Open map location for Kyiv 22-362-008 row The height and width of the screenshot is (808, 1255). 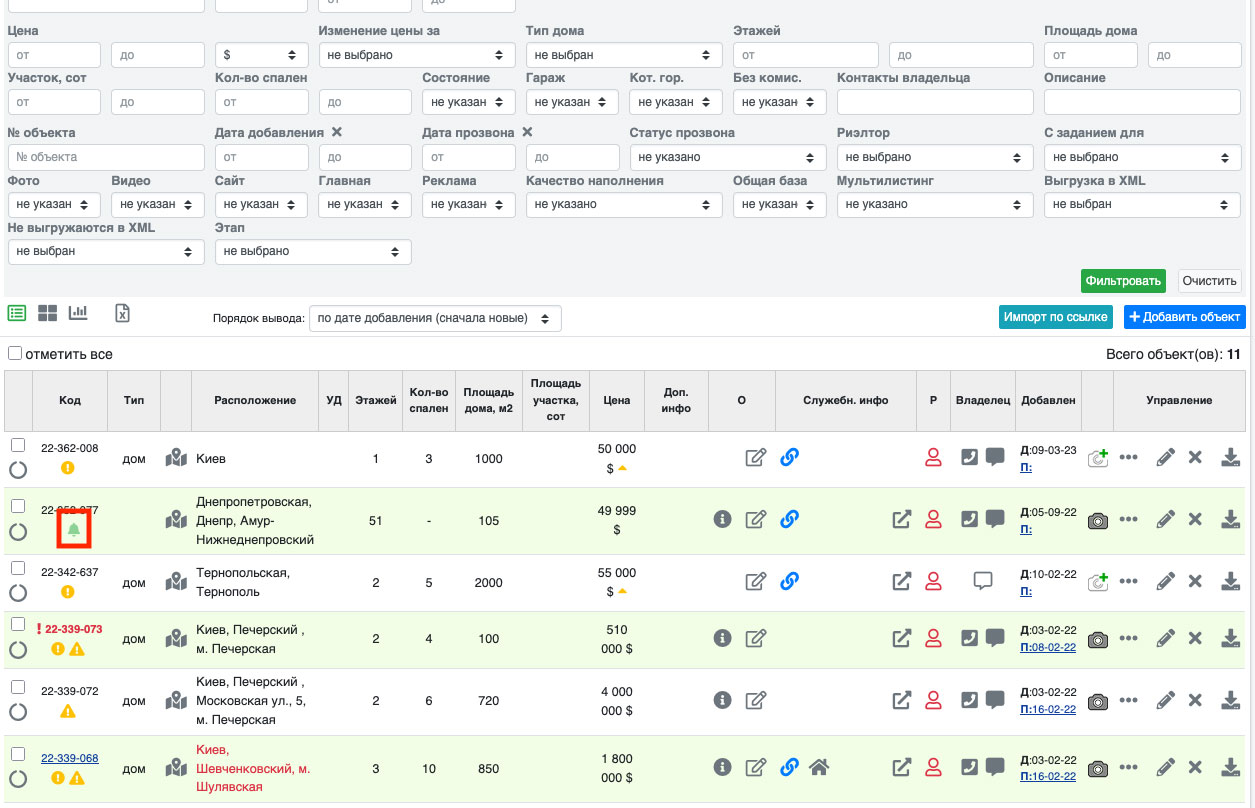[176, 458]
